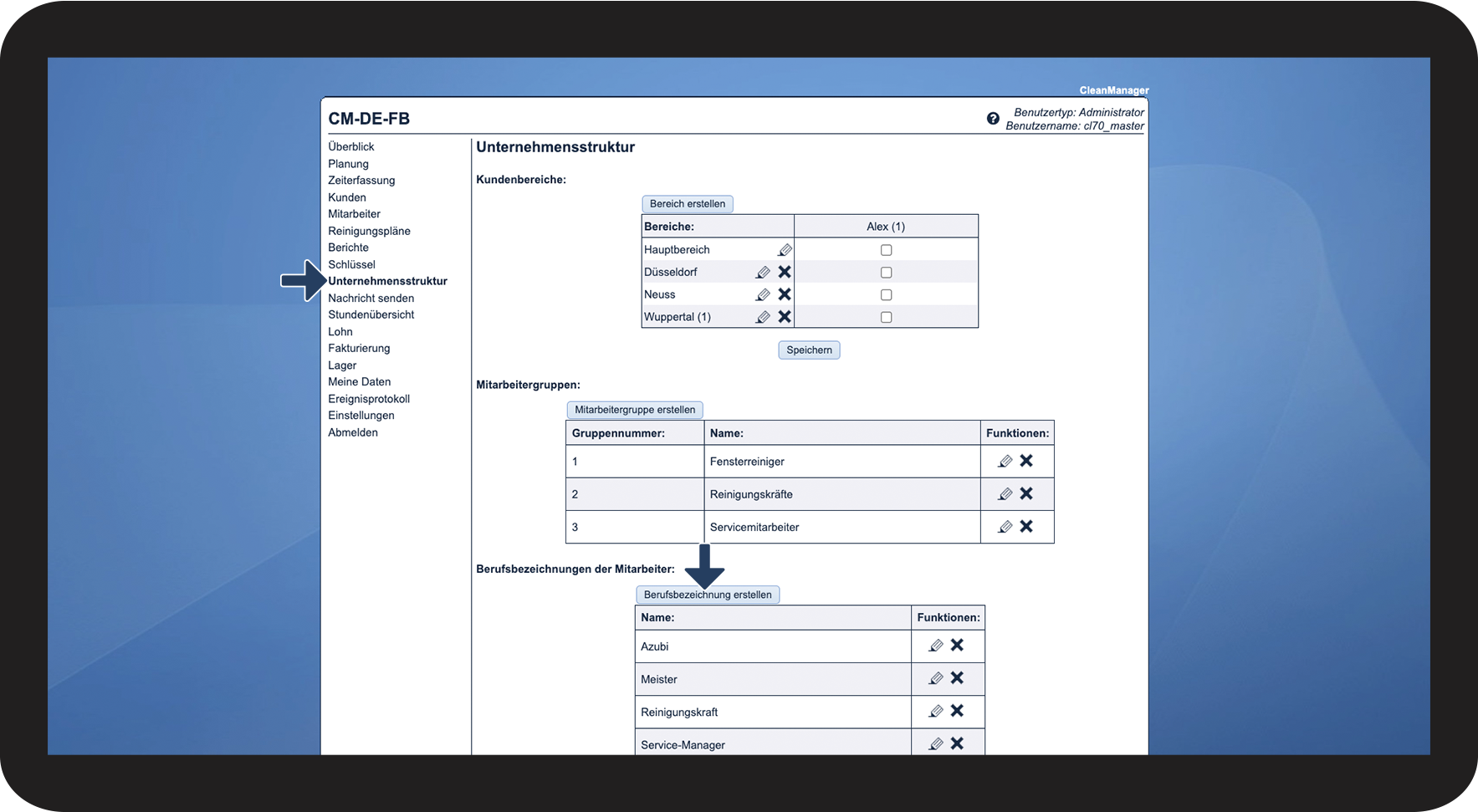The image size is (1478, 812).
Task: Open Mitarbeiter in the sidebar menu
Action: coord(354,214)
